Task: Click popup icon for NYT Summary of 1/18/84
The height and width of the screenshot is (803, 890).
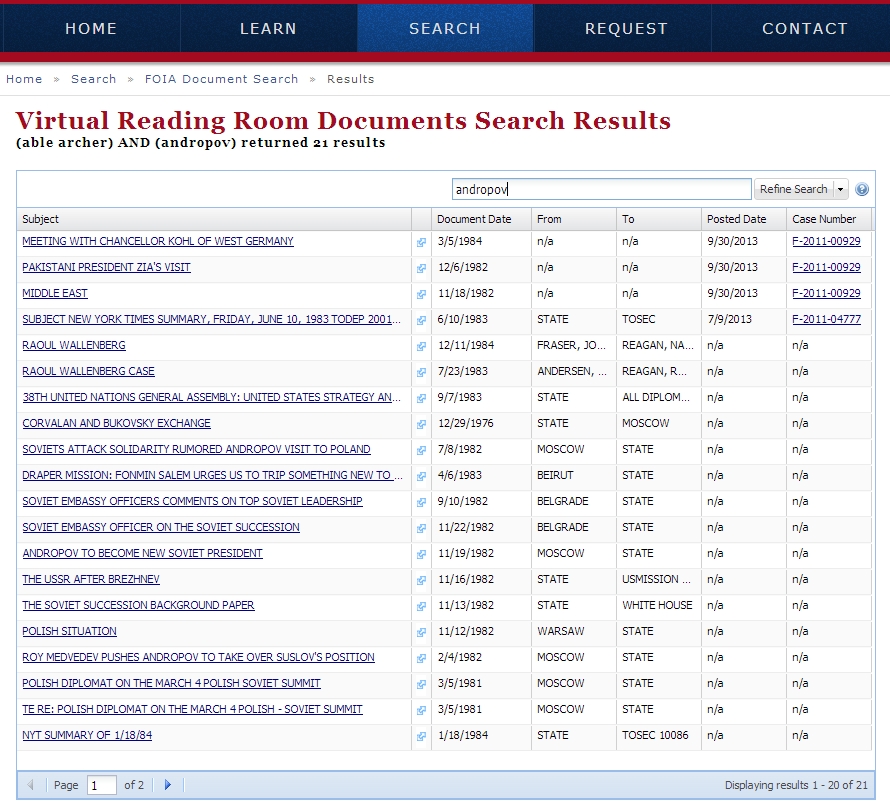Action: [x=421, y=736]
